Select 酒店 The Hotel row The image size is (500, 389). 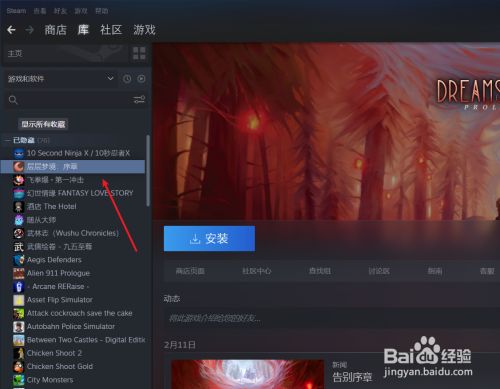click(x=73, y=207)
